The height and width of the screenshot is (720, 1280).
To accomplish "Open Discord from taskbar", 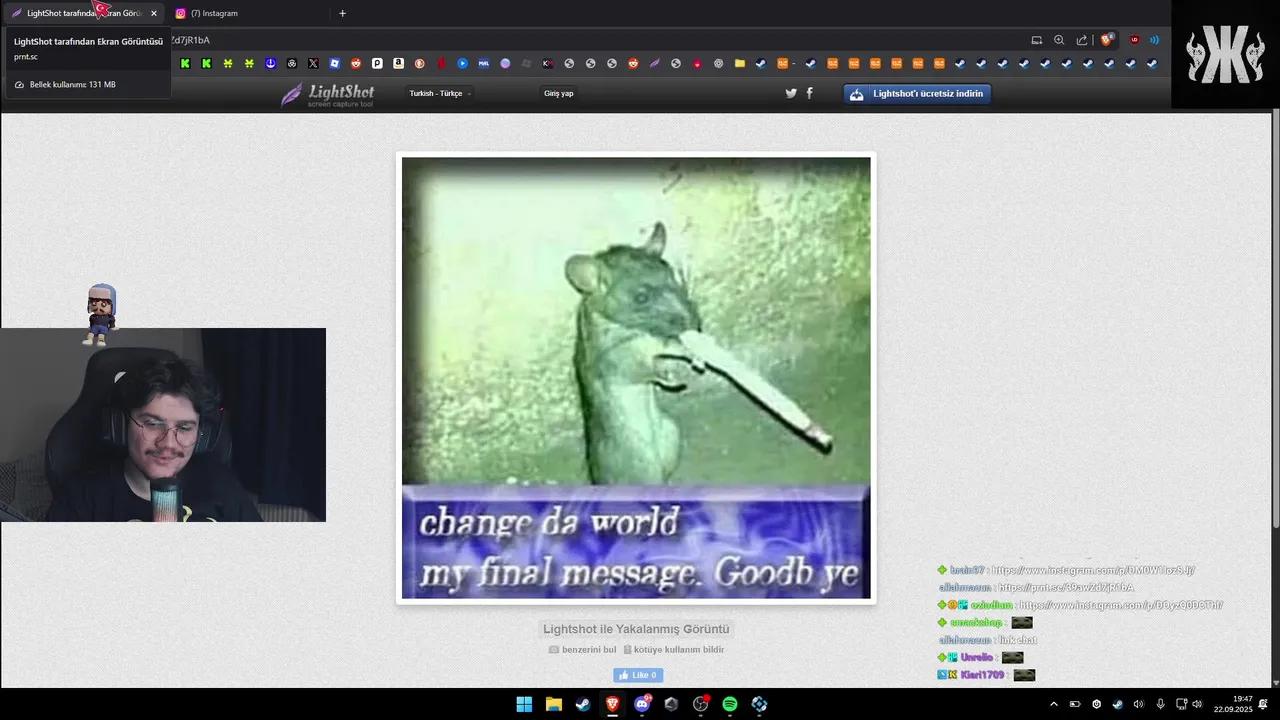I will (x=642, y=704).
